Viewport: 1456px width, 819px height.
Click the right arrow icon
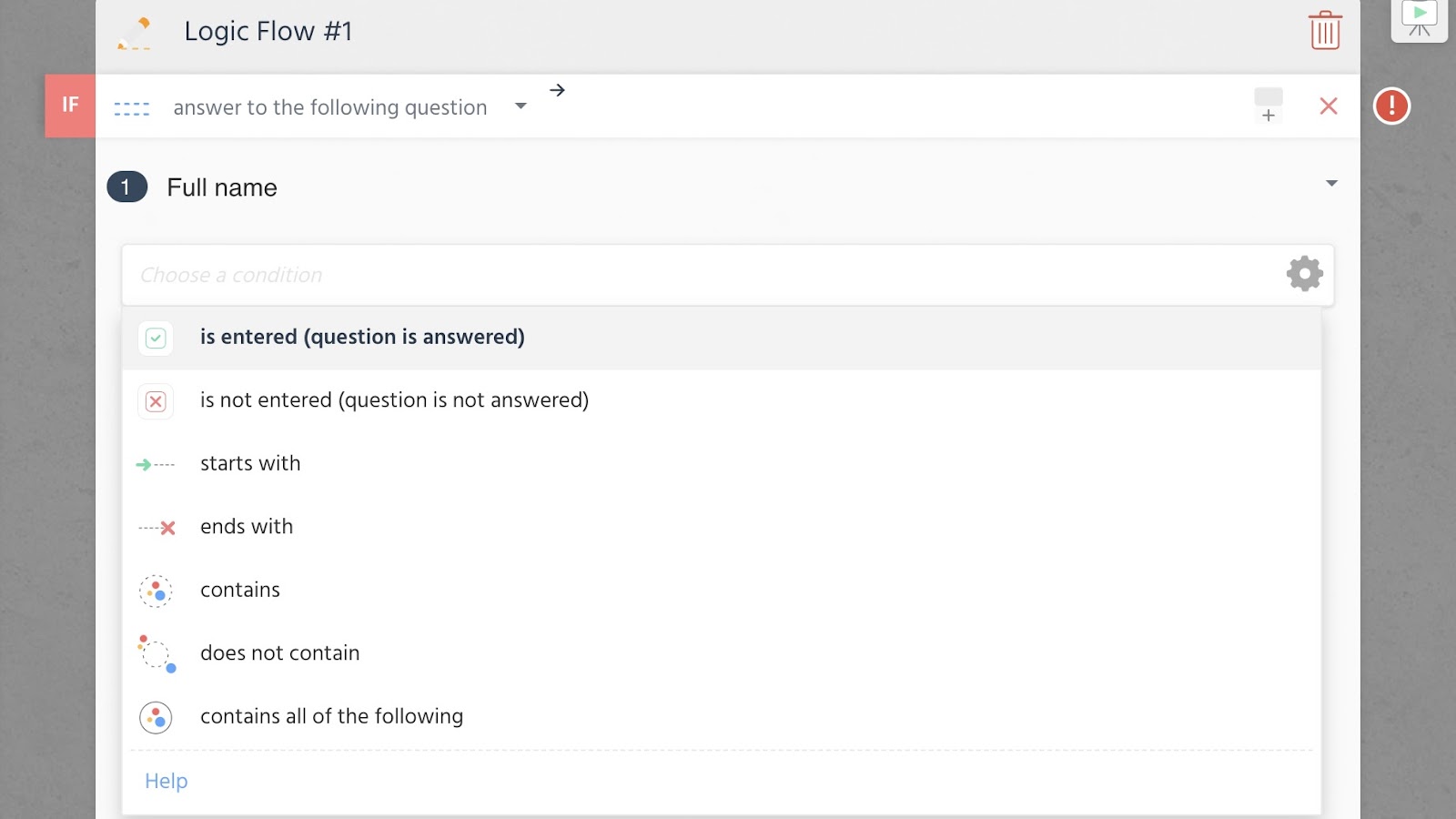pos(557,90)
